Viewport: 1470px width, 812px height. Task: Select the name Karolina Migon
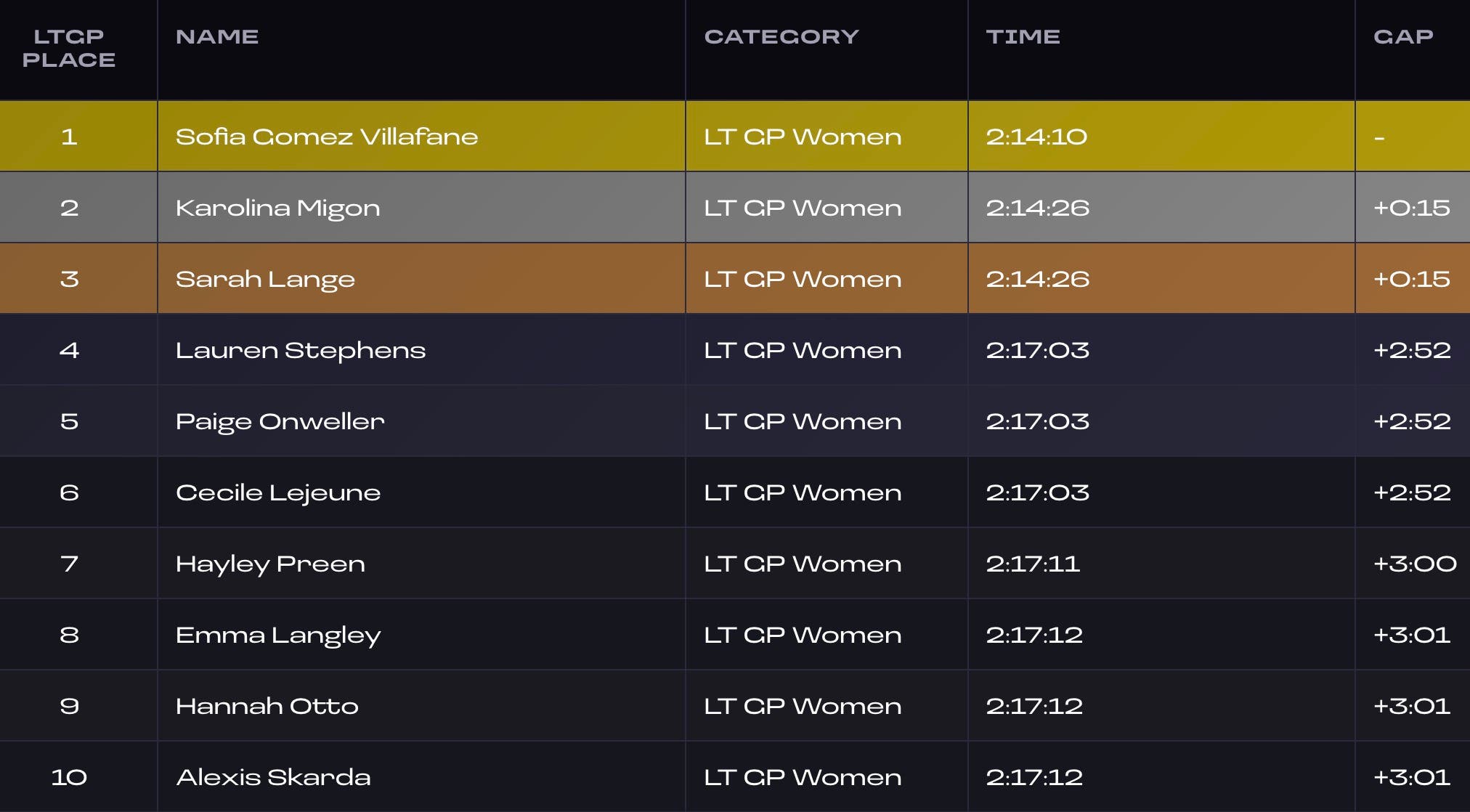point(277,208)
